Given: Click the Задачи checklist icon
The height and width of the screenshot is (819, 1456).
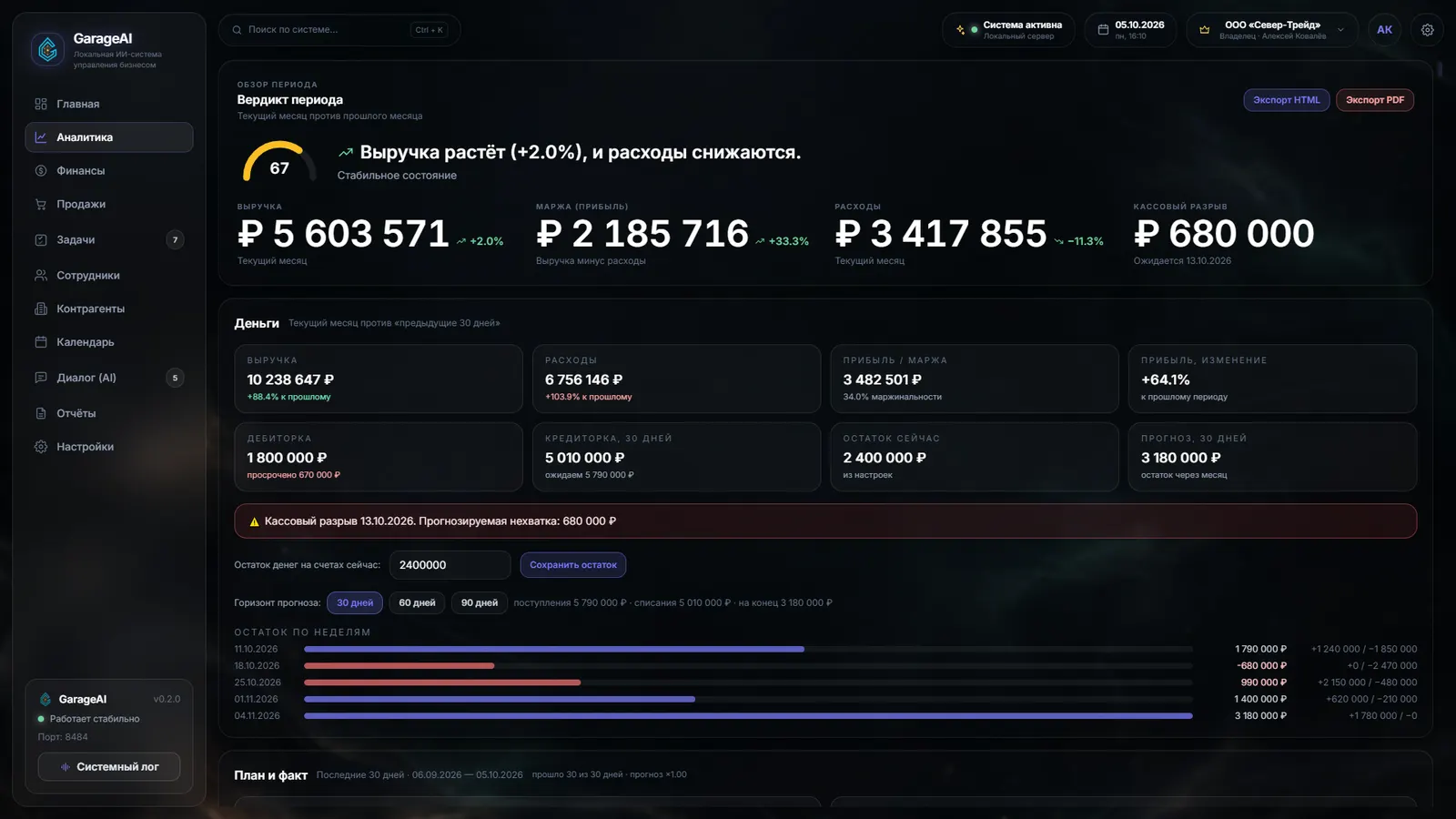Looking at the screenshot, I should click(41, 240).
